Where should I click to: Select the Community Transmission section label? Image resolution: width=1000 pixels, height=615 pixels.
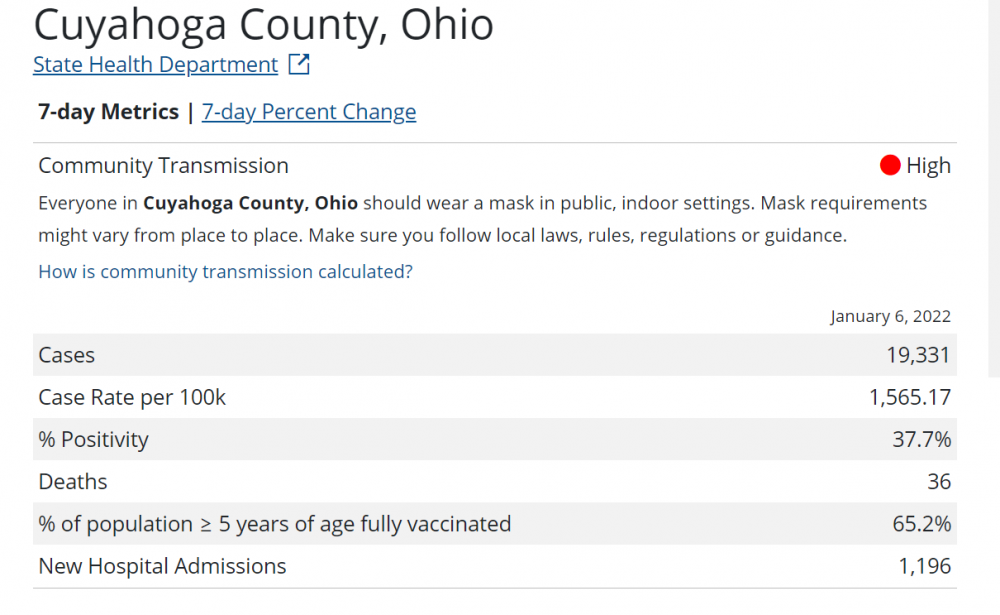163,166
